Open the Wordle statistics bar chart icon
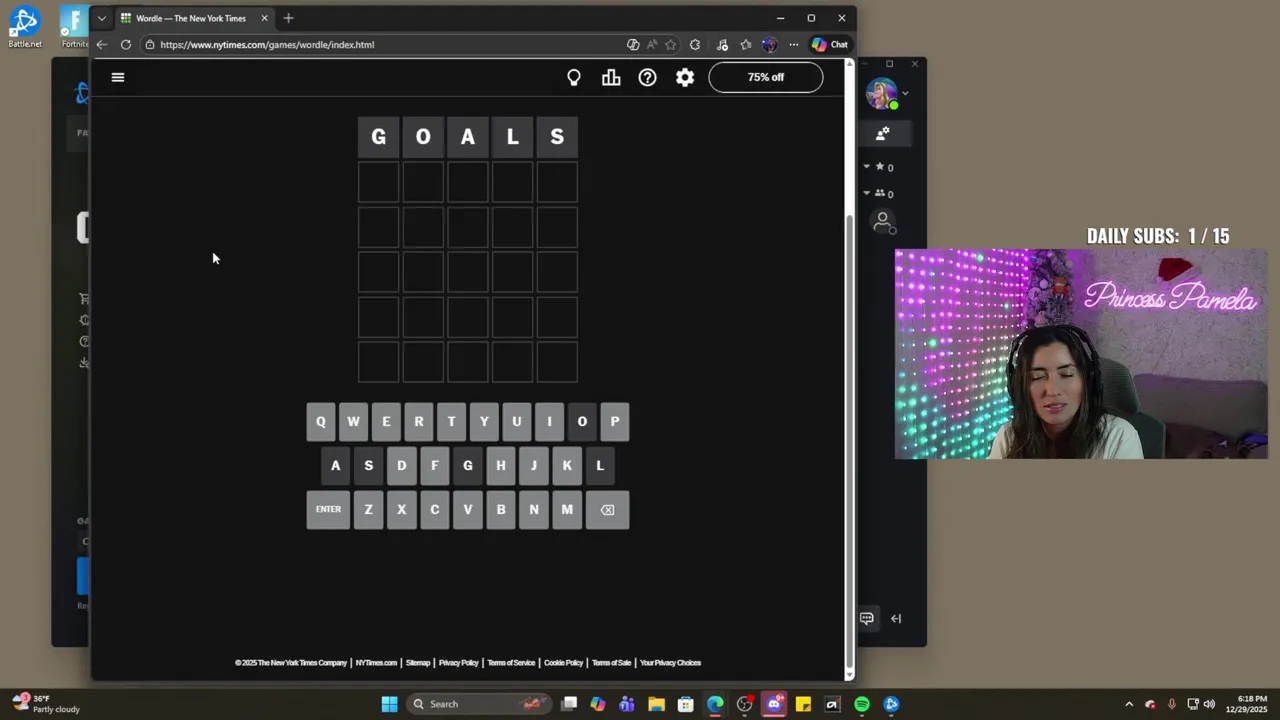 [611, 77]
